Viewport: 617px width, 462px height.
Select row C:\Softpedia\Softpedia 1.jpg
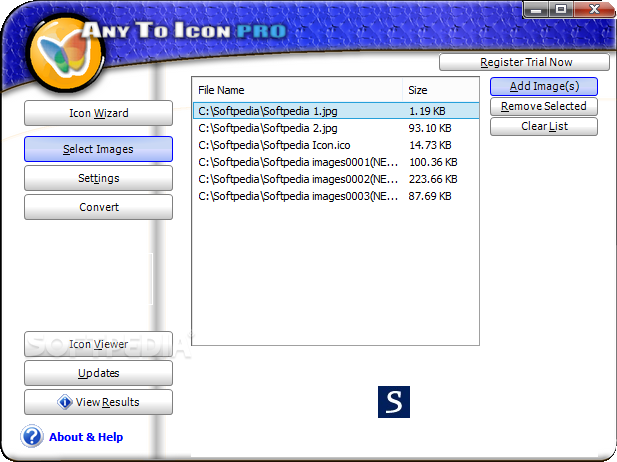tap(336, 111)
